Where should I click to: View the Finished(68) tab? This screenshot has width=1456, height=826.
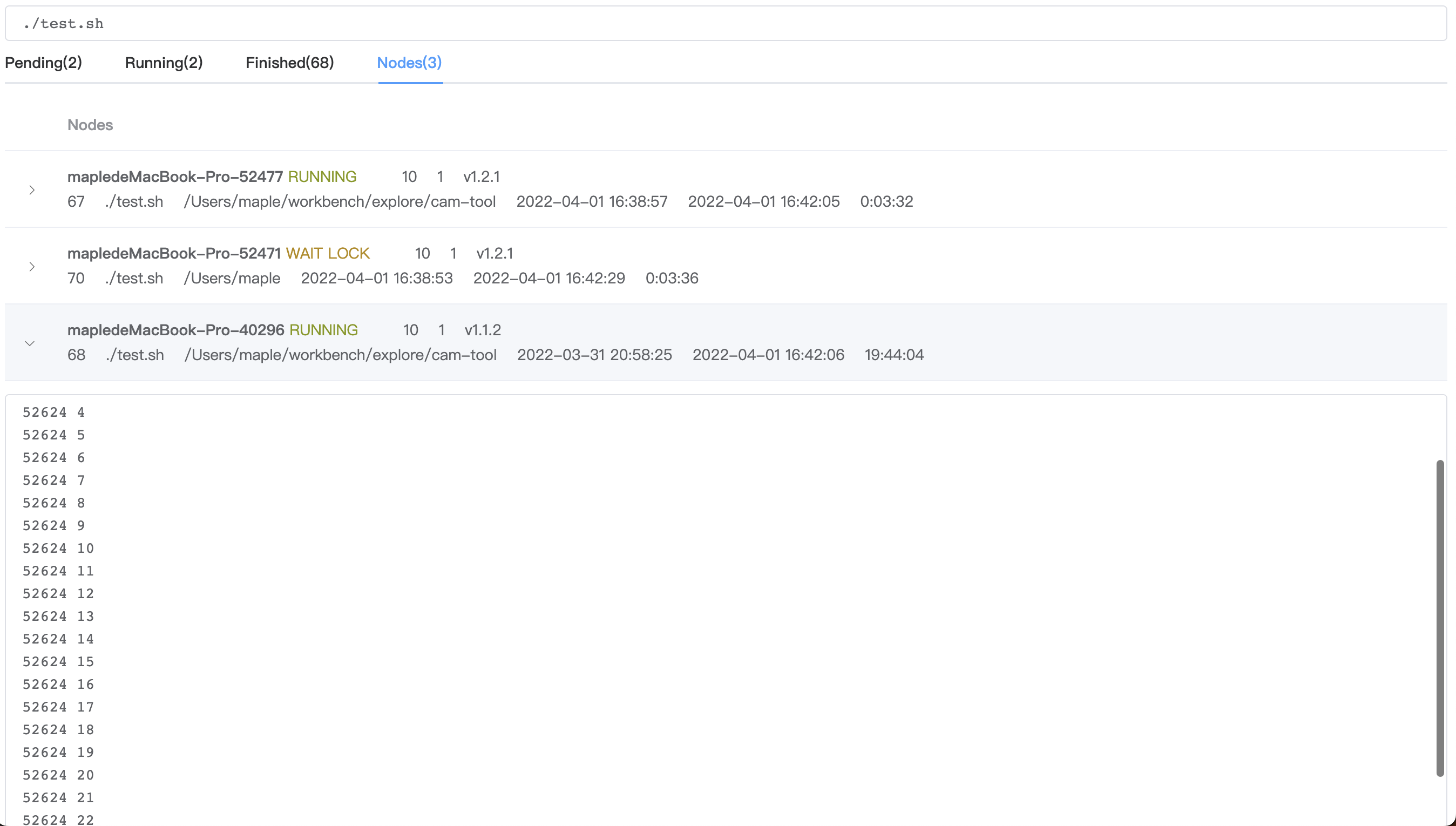pos(290,63)
